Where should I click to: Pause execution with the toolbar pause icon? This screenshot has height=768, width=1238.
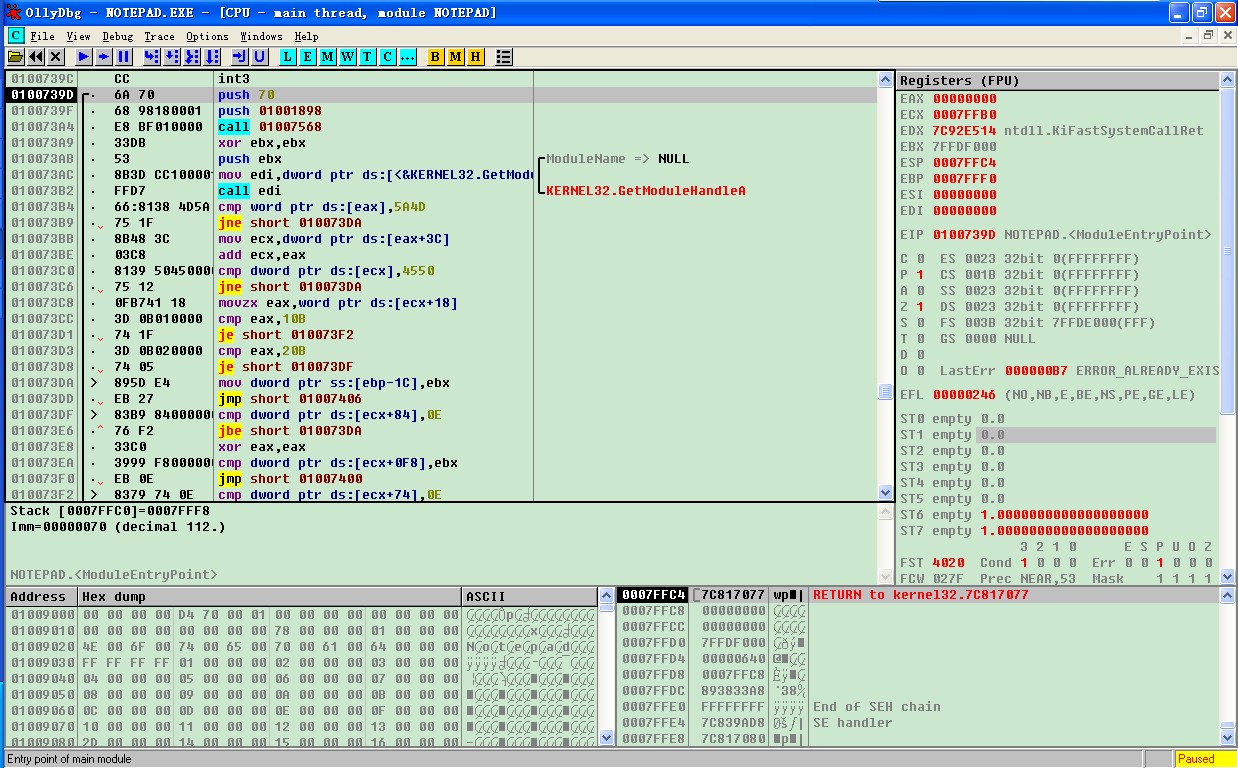[124, 57]
